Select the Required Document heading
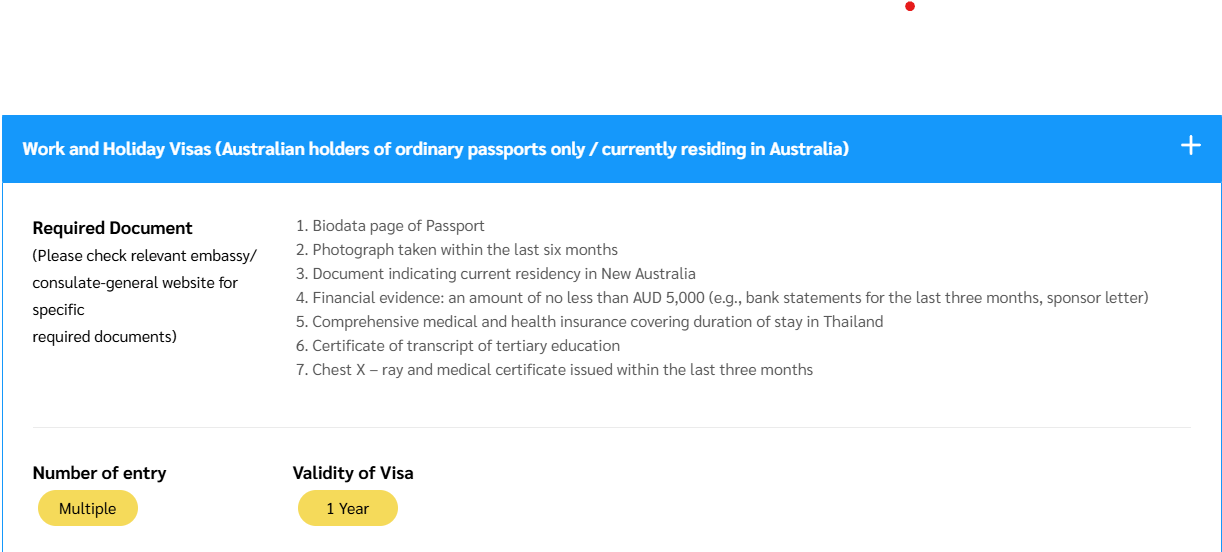The width and height of the screenshot is (1222, 552). click(x=113, y=228)
